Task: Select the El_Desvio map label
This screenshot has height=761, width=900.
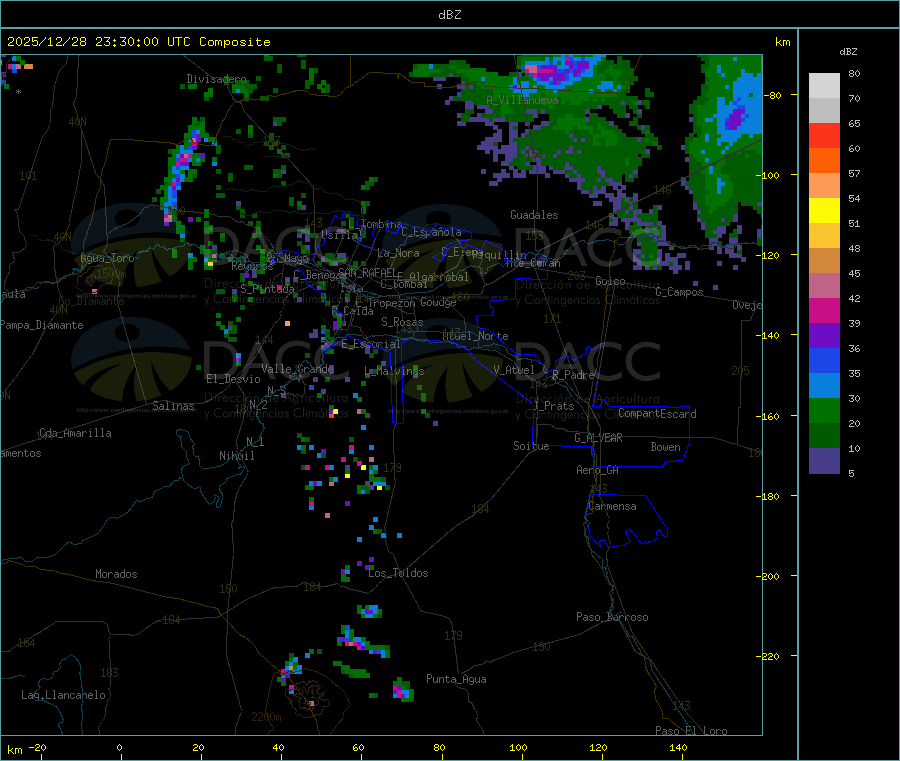Action: coord(233,379)
